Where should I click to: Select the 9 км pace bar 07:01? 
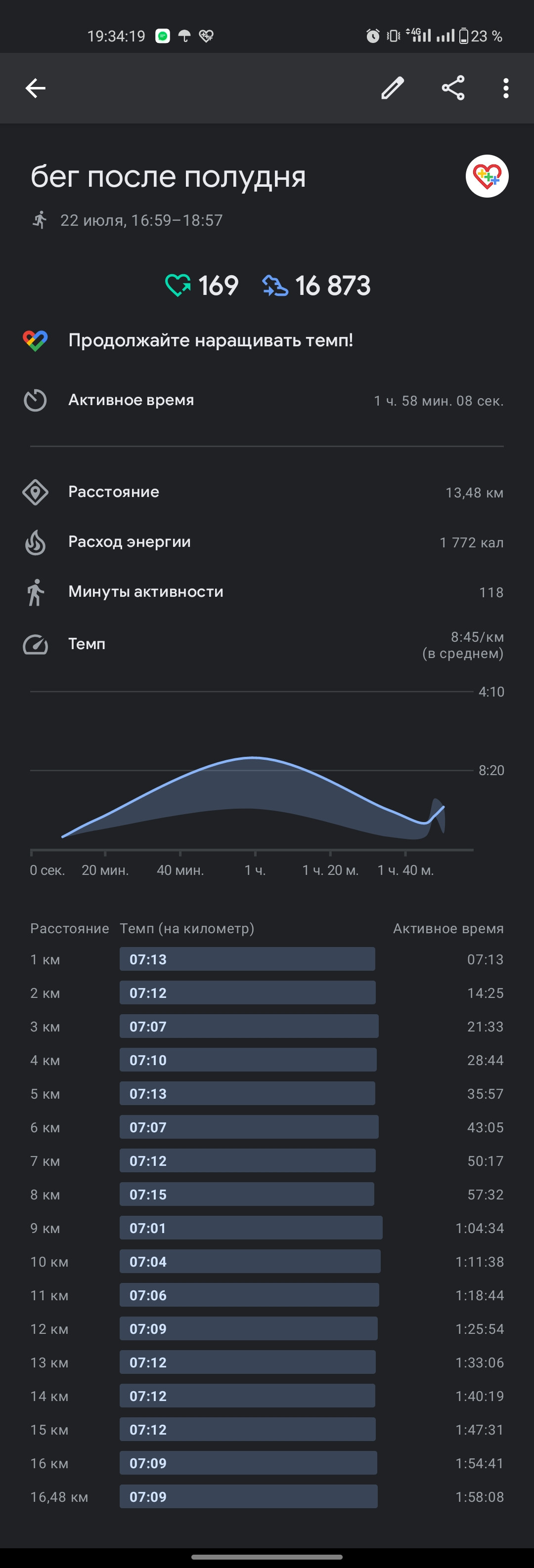coord(251,1228)
